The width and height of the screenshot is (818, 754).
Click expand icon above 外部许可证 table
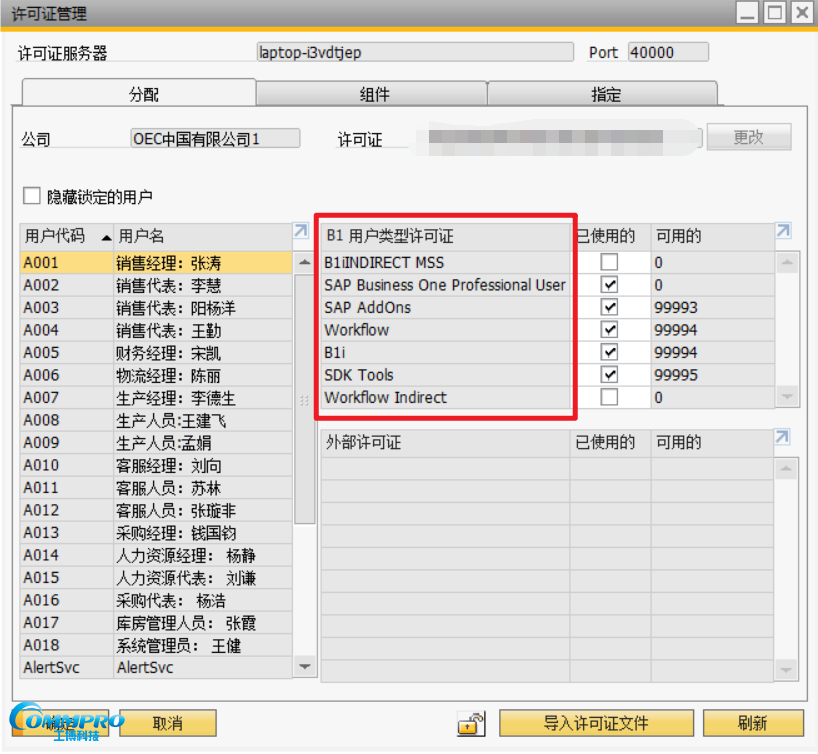(783, 438)
